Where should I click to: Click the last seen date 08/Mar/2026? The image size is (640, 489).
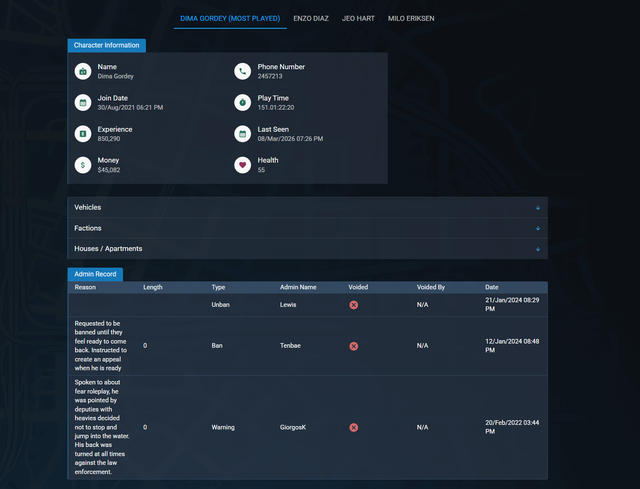[278, 139]
